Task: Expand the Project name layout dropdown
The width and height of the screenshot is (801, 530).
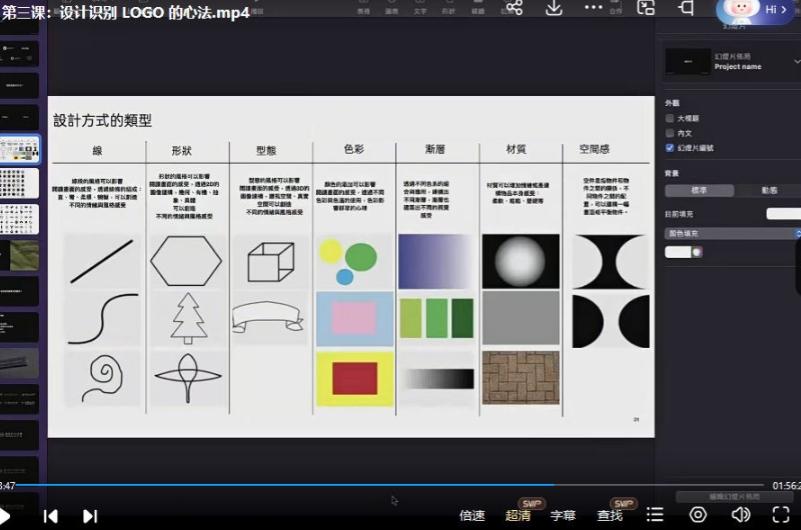Action: pos(796,62)
